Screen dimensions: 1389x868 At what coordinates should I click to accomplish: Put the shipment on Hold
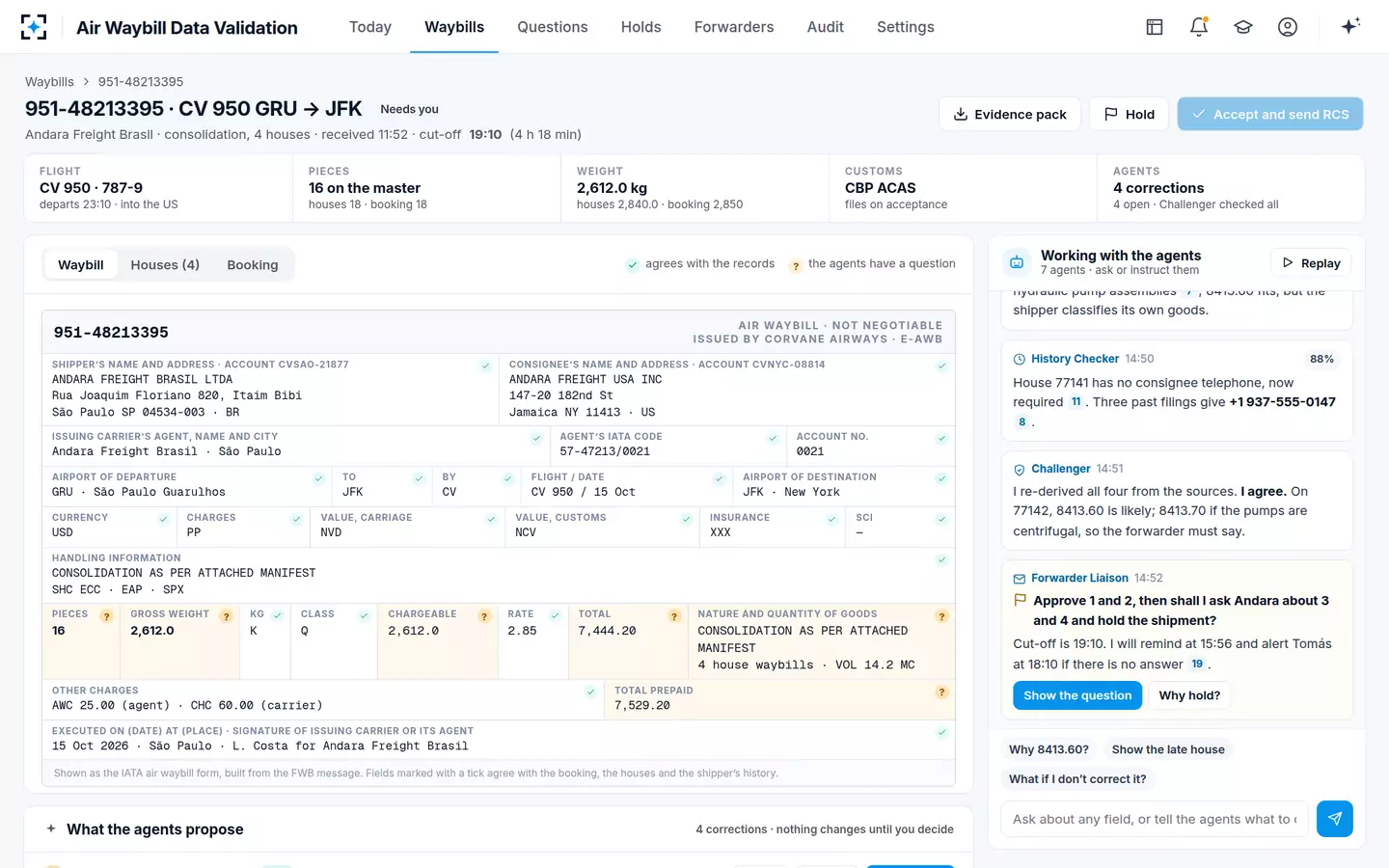click(x=1130, y=114)
